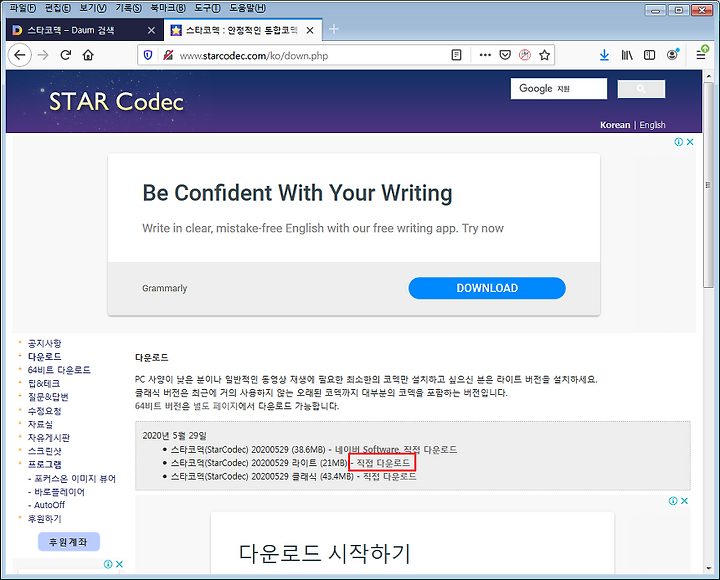Open 공지사항 in the sidebar
This screenshot has width=720, height=580.
[44, 343]
